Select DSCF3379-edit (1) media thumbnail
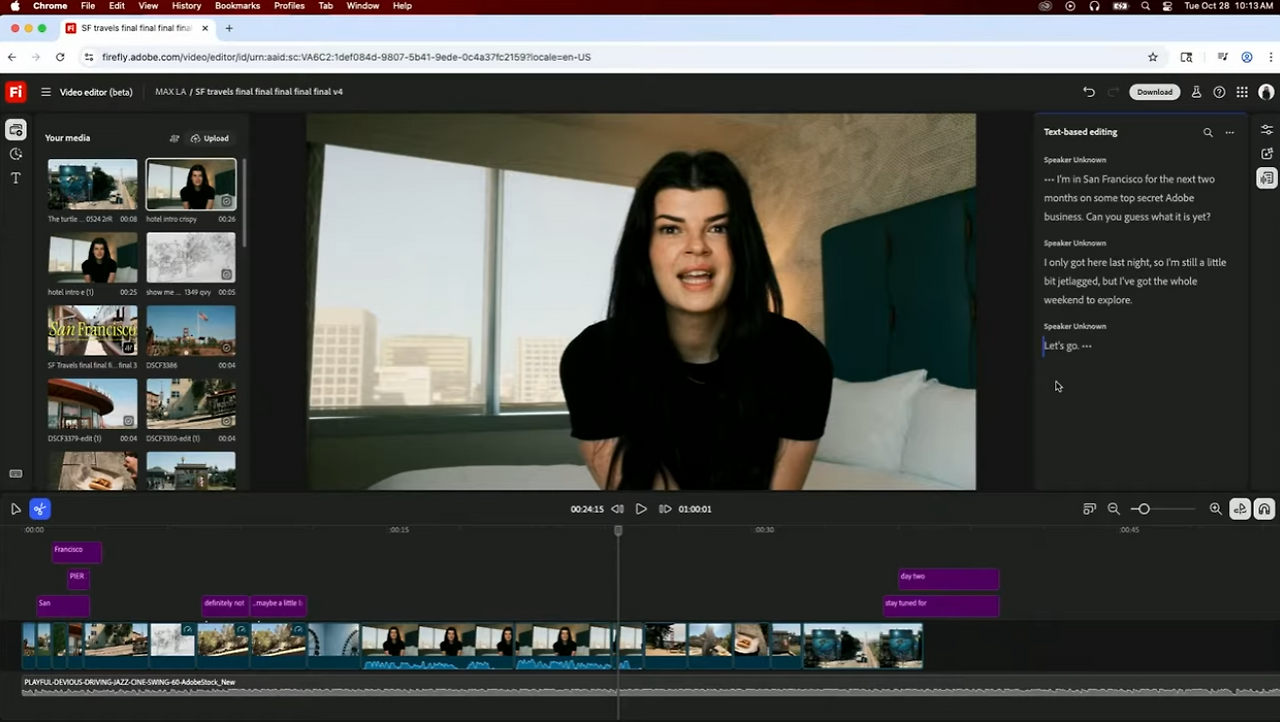 [x=93, y=404]
